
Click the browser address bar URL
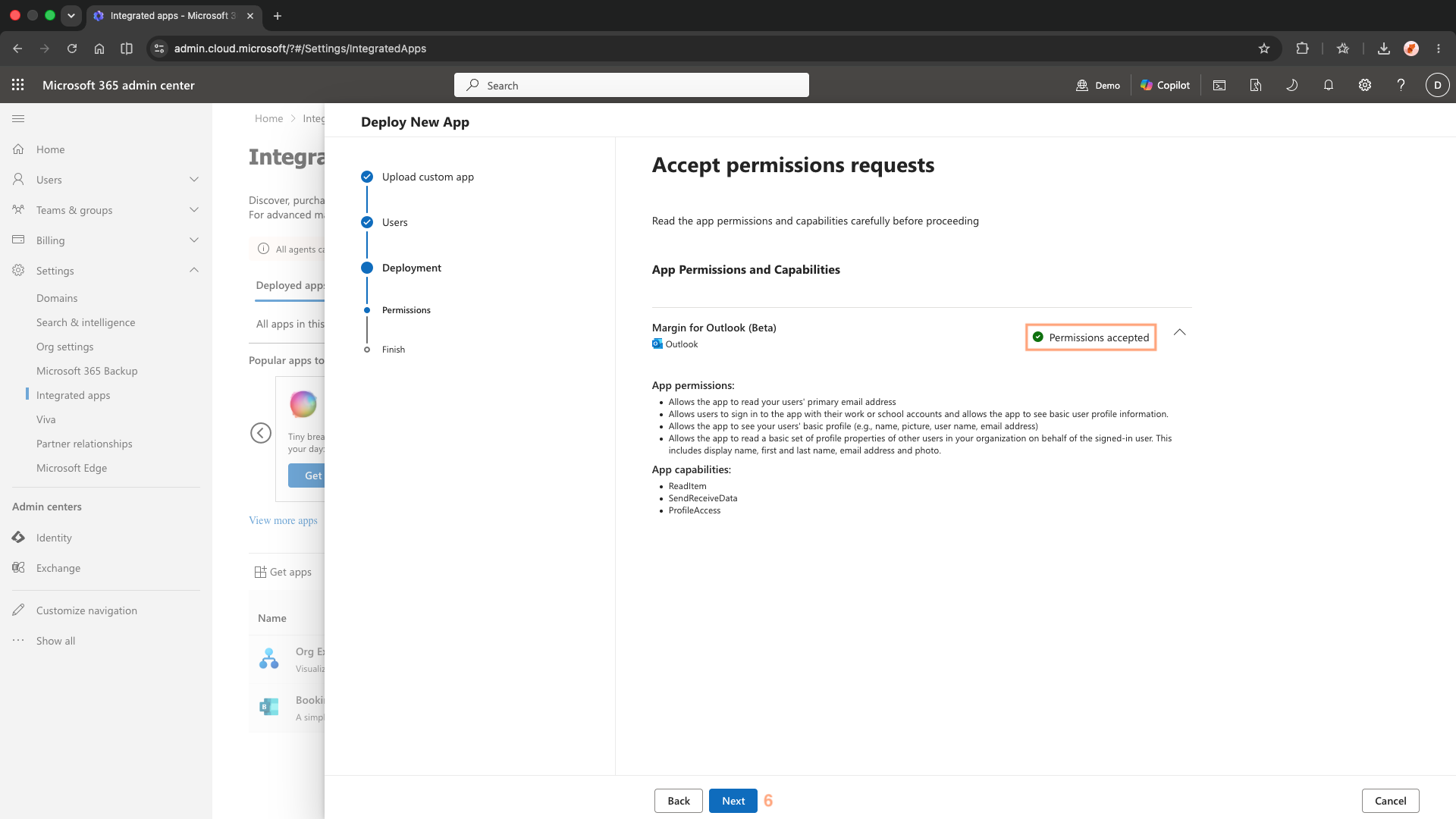coord(300,49)
